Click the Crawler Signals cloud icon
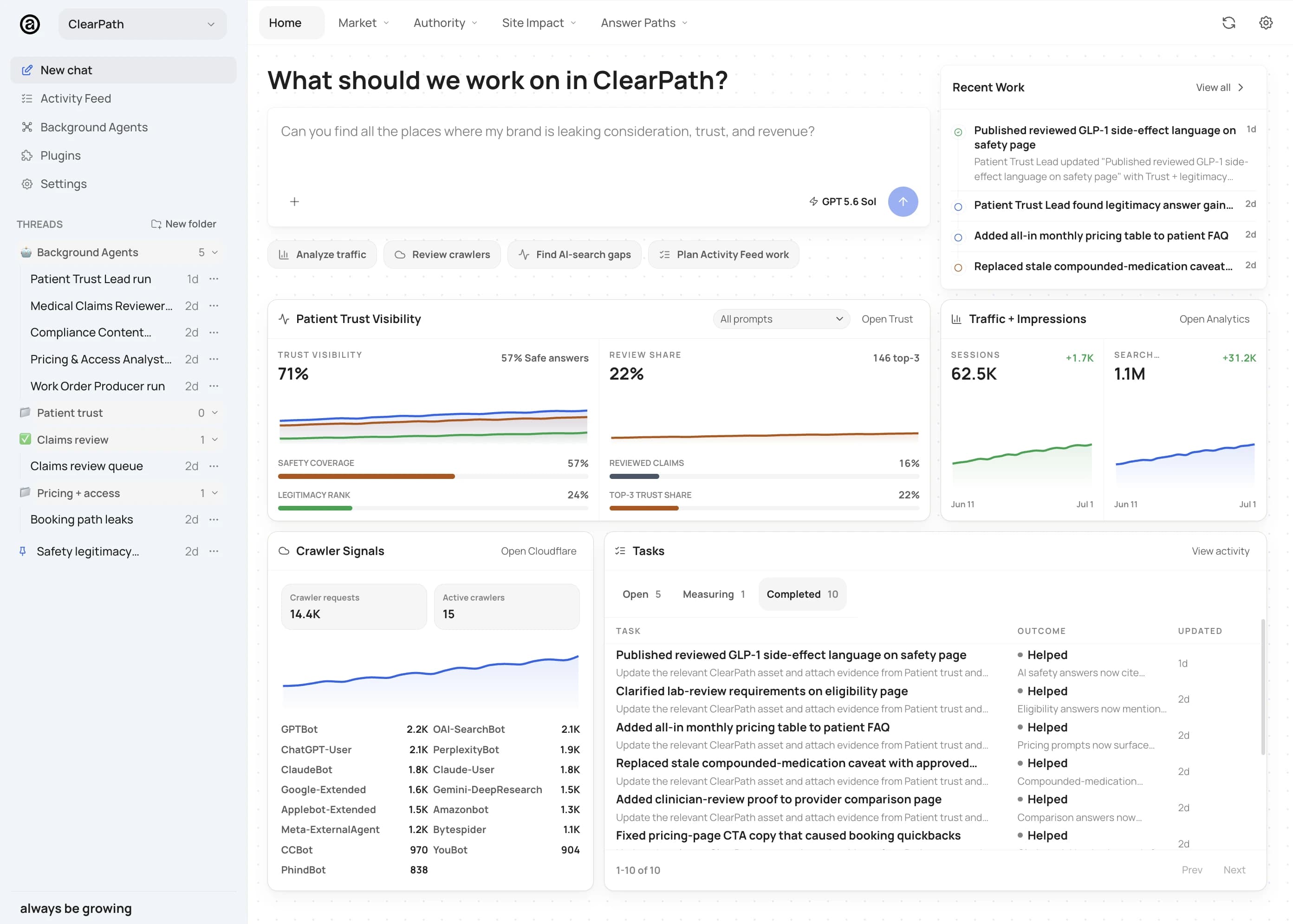The height and width of the screenshot is (924, 1293). point(283,551)
